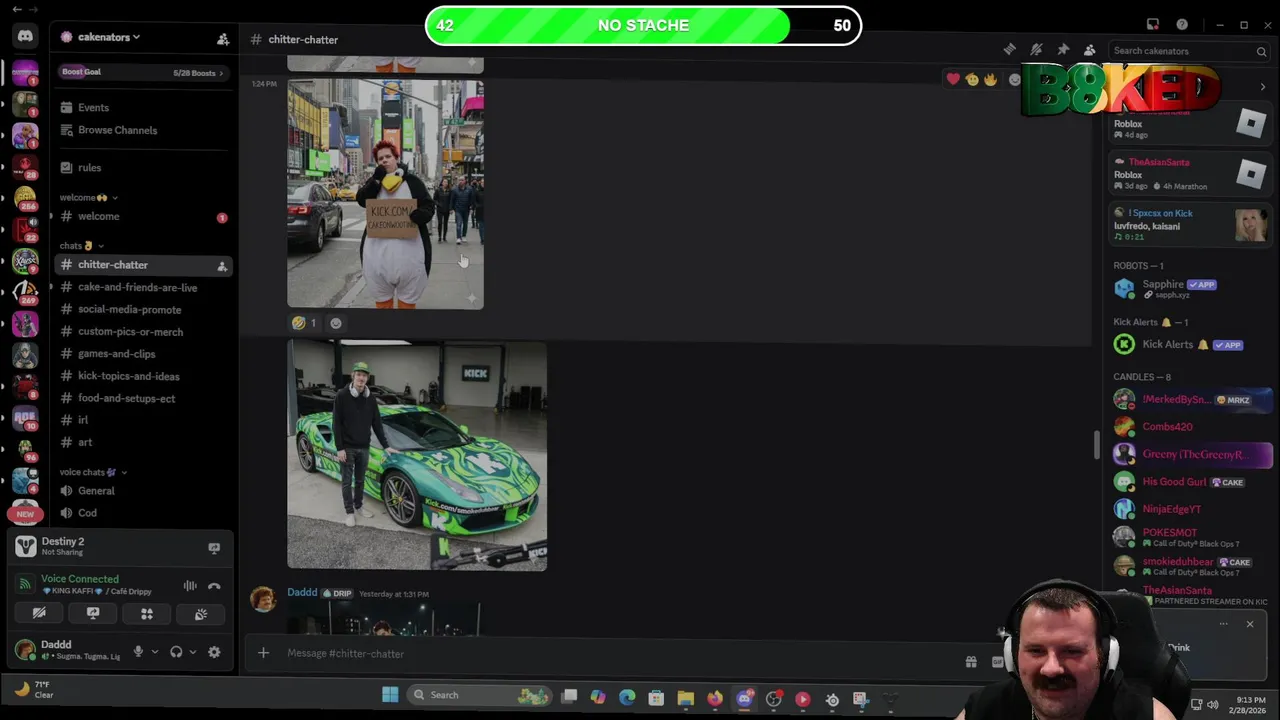Open the art channel
The width and height of the screenshot is (1280, 720).
click(85, 443)
